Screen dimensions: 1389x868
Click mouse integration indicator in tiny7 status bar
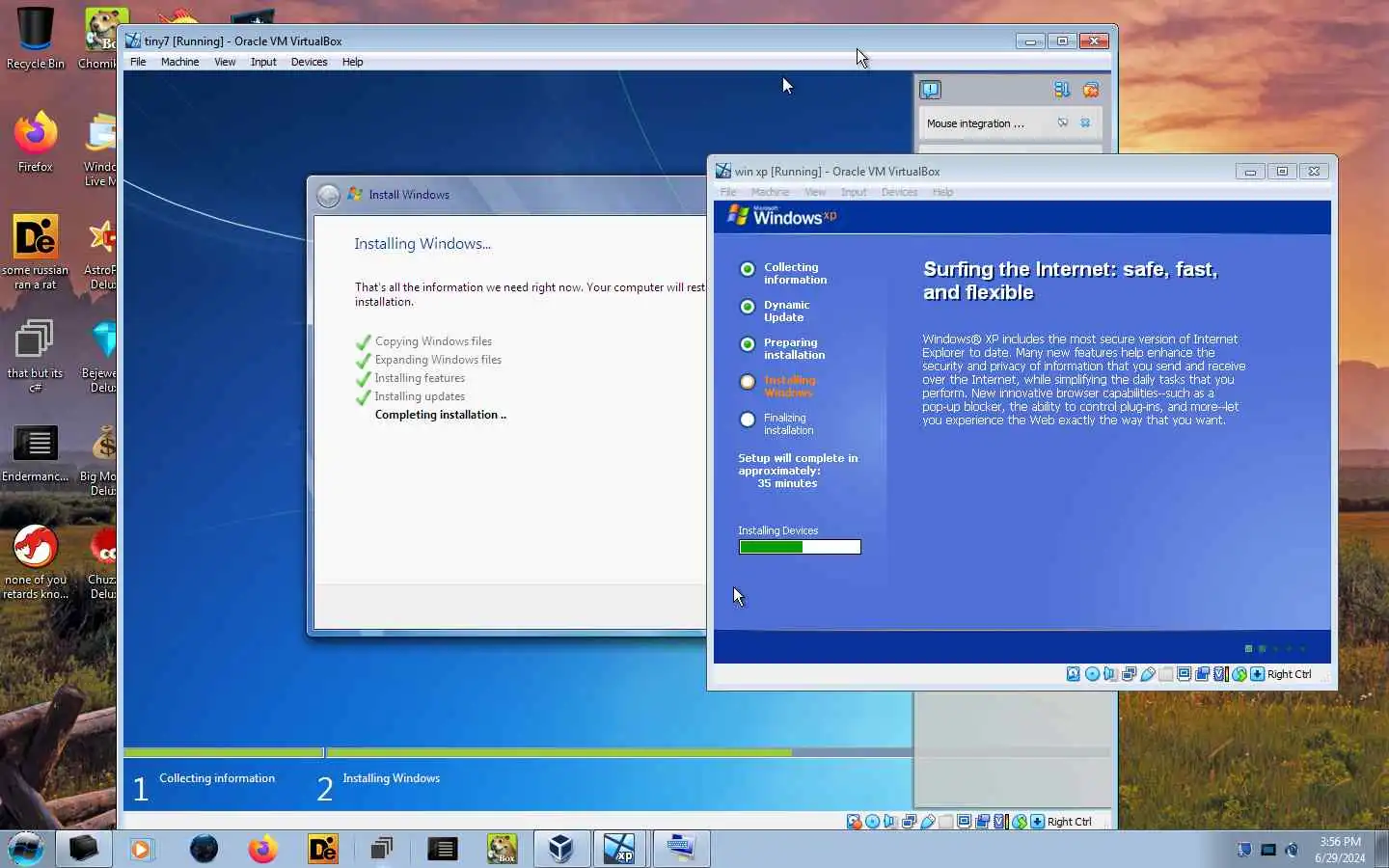pyautogui.click(x=1020, y=822)
